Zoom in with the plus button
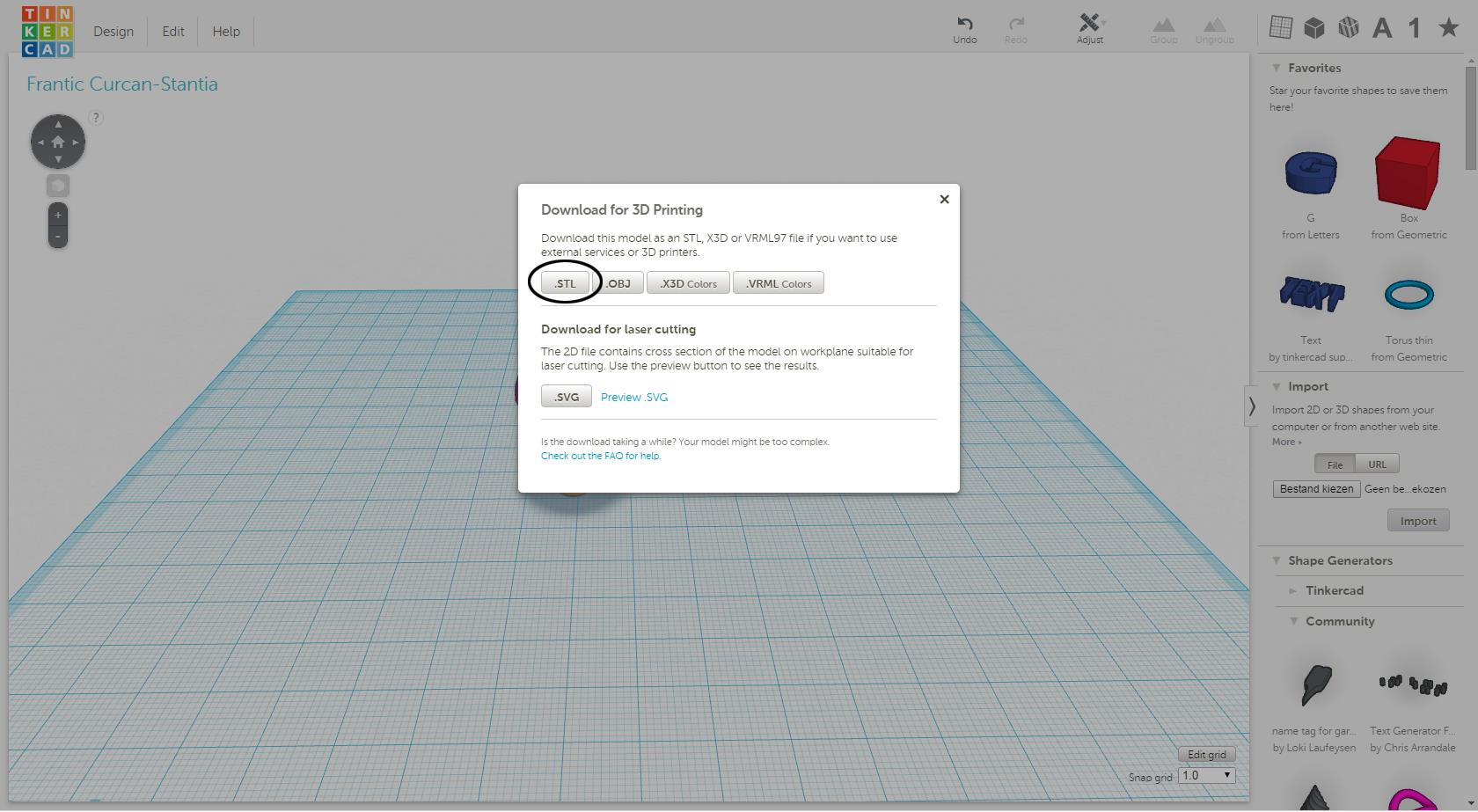 (58, 216)
